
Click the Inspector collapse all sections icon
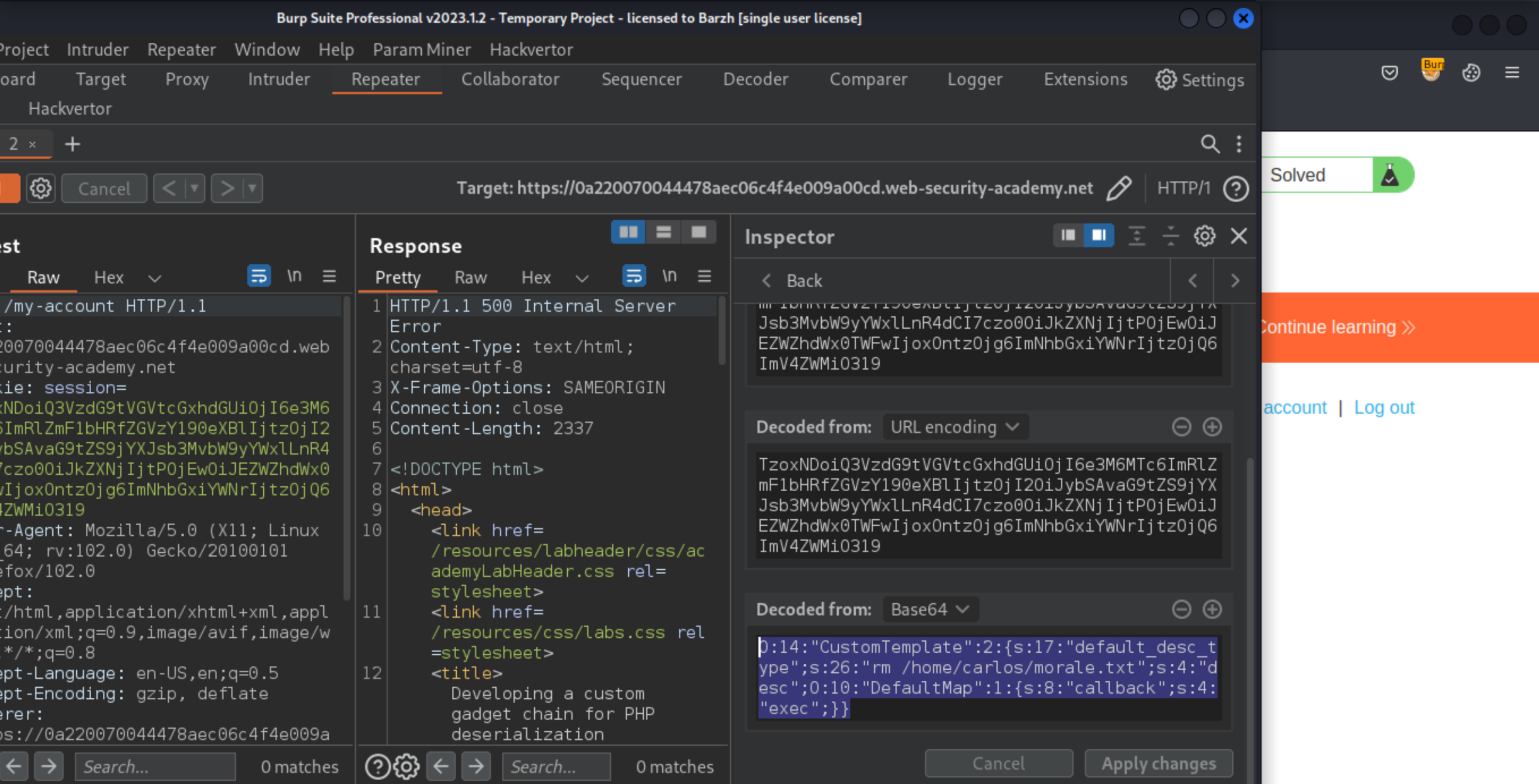(1170, 236)
